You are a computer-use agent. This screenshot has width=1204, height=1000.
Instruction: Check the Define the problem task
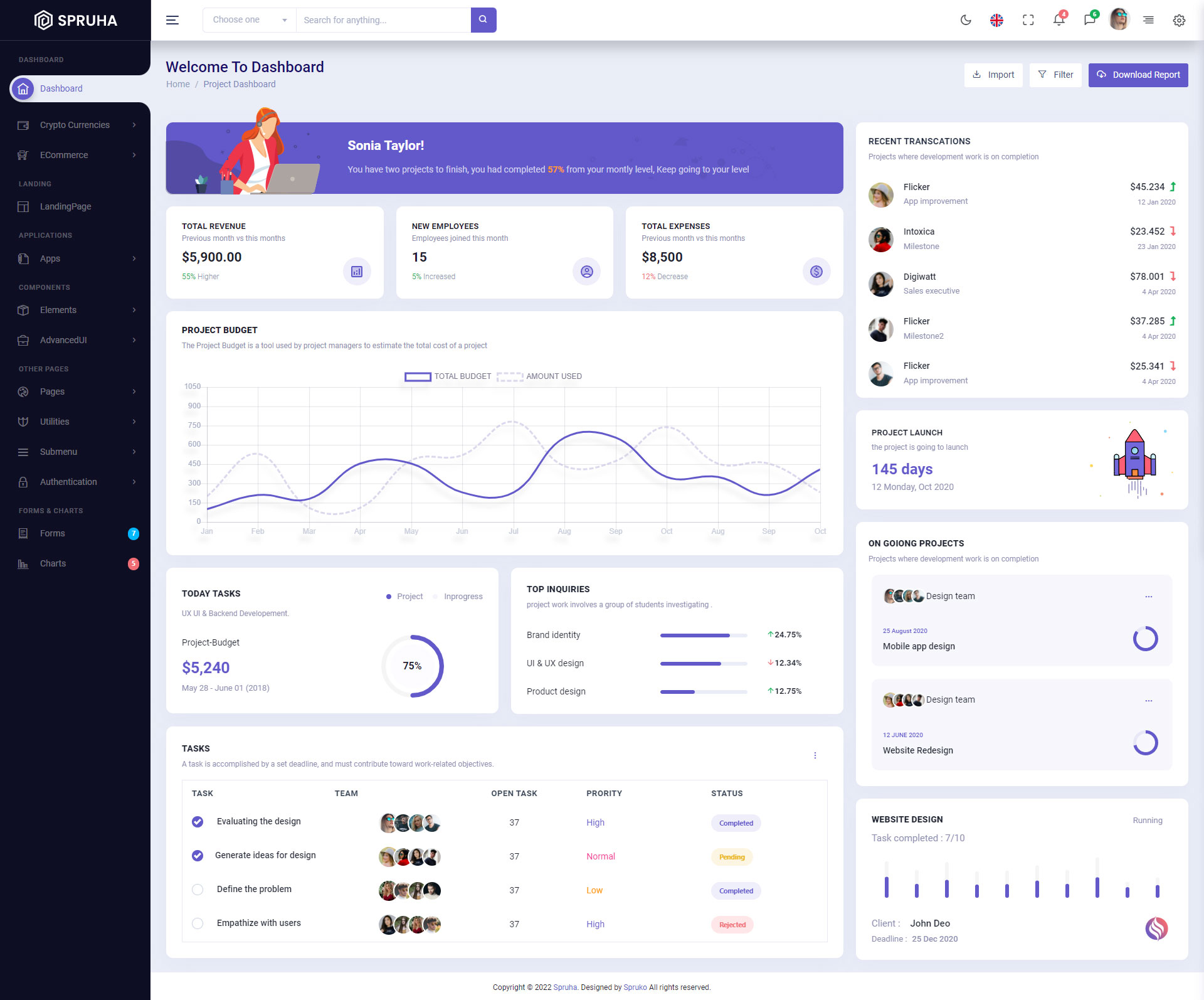198,890
